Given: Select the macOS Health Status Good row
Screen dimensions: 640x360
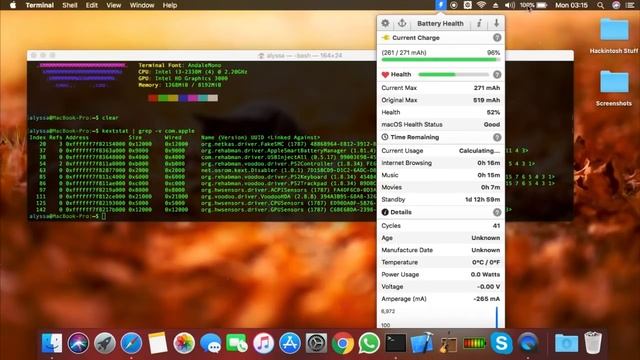Looking at the screenshot, I should (x=440, y=124).
